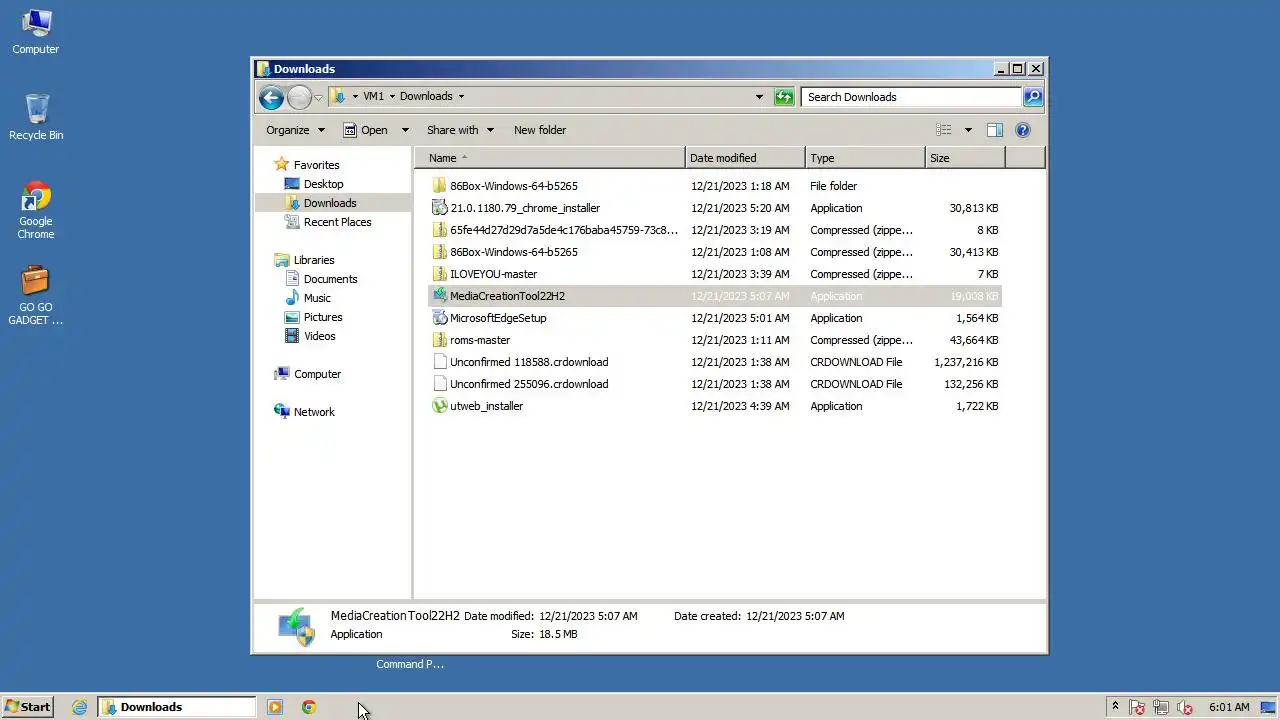This screenshot has height=720, width=1280.
Task: Select the utweb_installer application icon
Action: (439, 406)
